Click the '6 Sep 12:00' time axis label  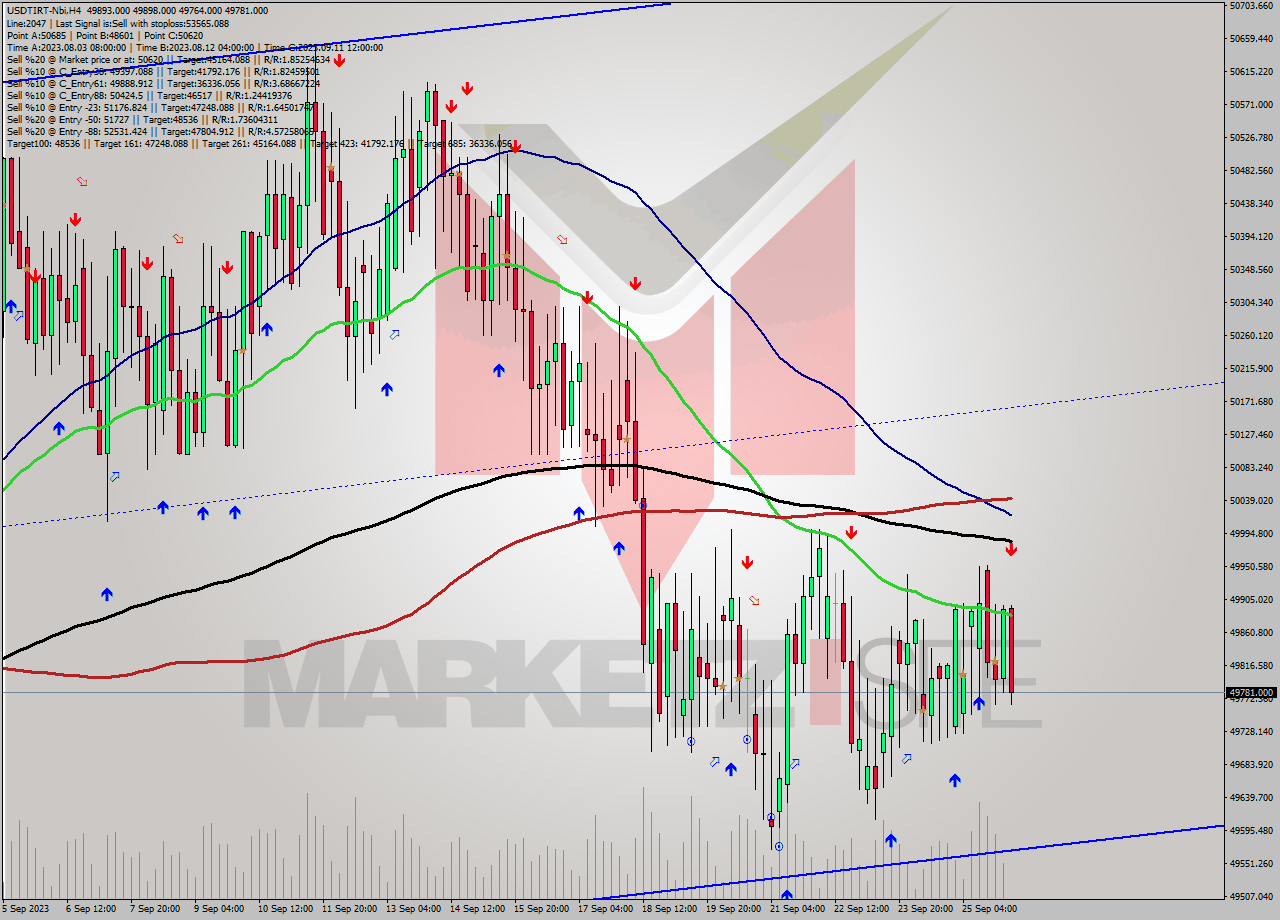tap(92, 909)
